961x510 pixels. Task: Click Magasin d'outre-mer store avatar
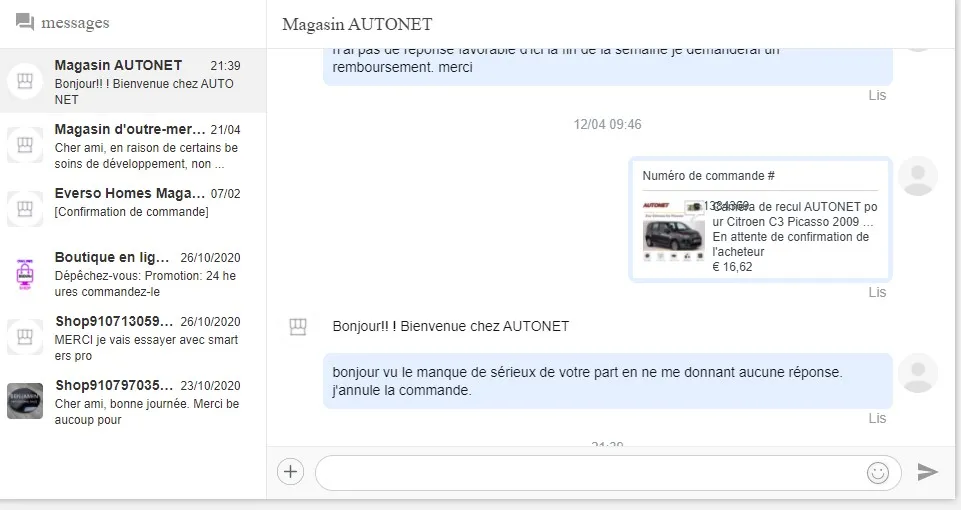[x=25, y=145]
